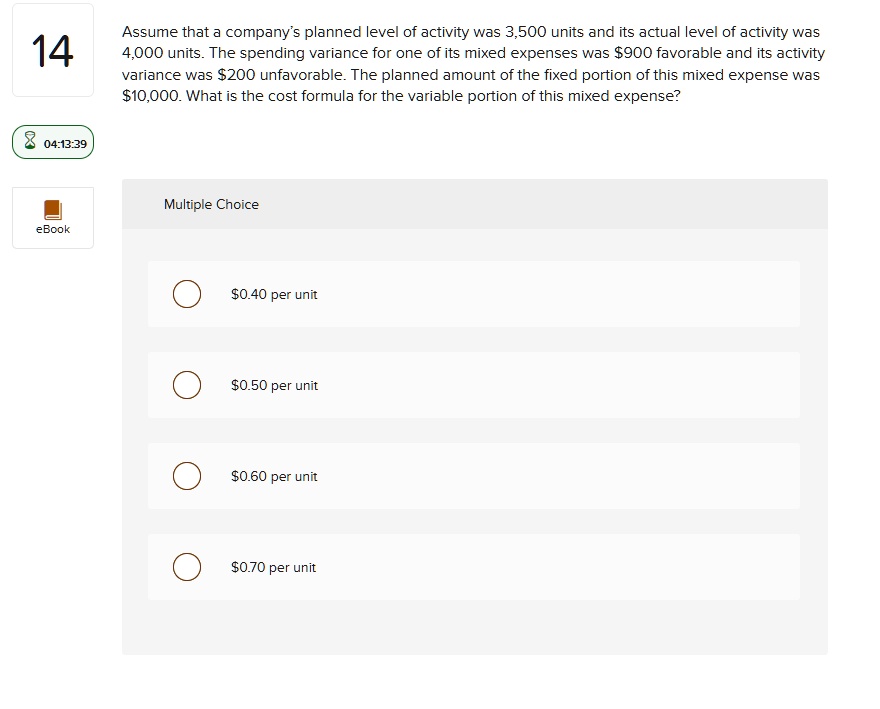Click the hourglass icon in the timer pill
This screenshot has height=709, width=880.
point(30,142)
